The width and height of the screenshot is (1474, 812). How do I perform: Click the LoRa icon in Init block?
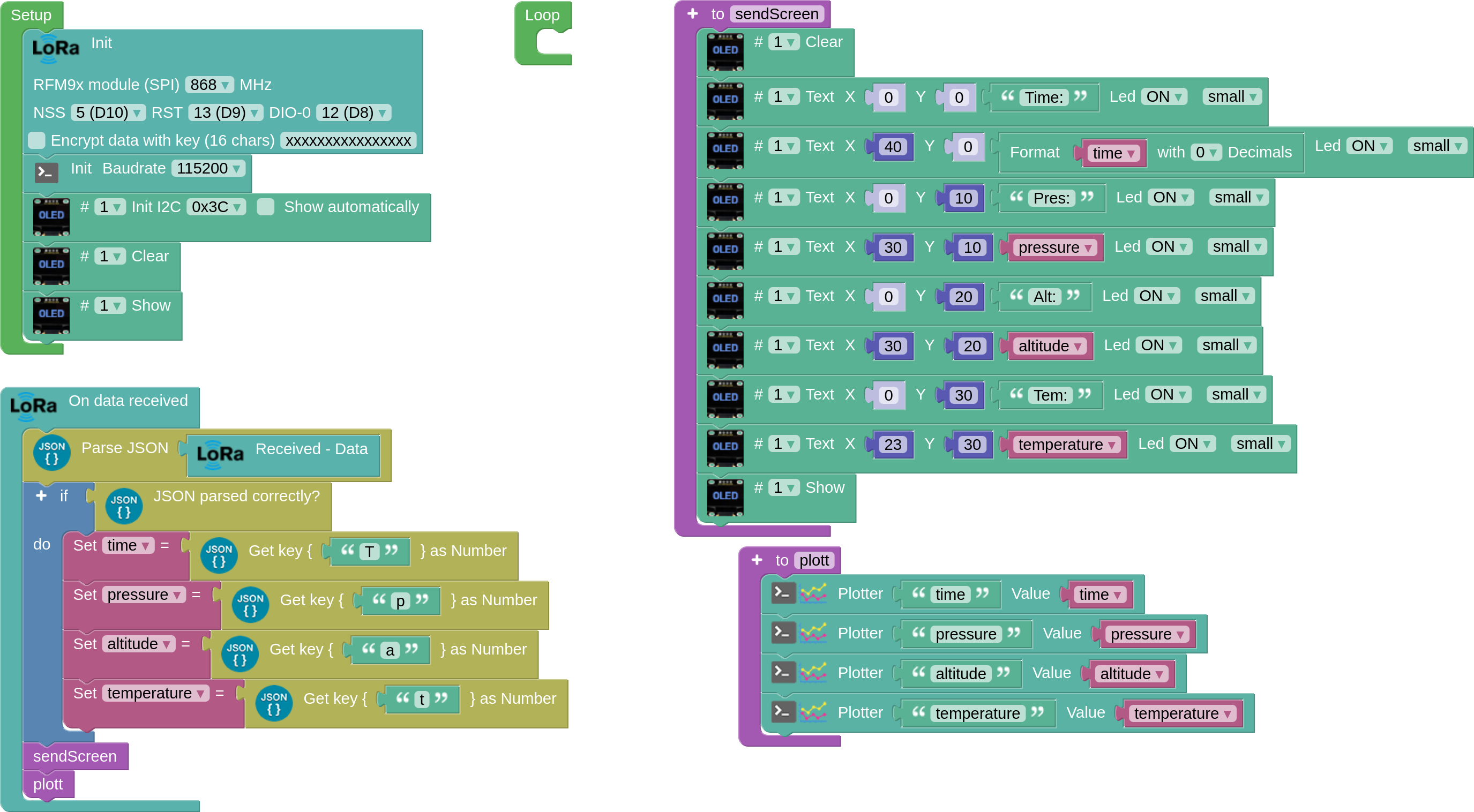click(56, 49)
